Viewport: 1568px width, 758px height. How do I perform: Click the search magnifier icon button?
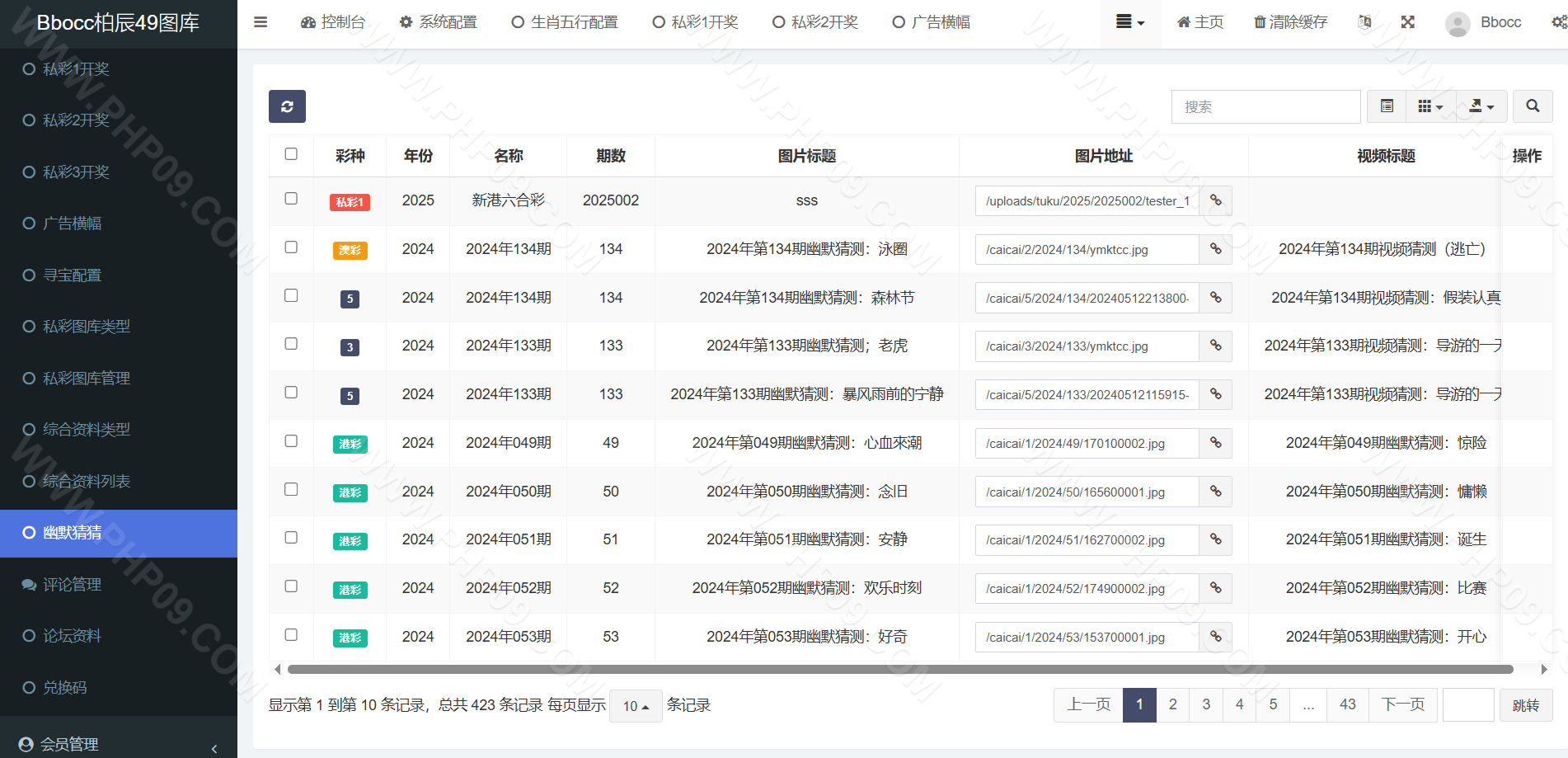(1533, 106)
